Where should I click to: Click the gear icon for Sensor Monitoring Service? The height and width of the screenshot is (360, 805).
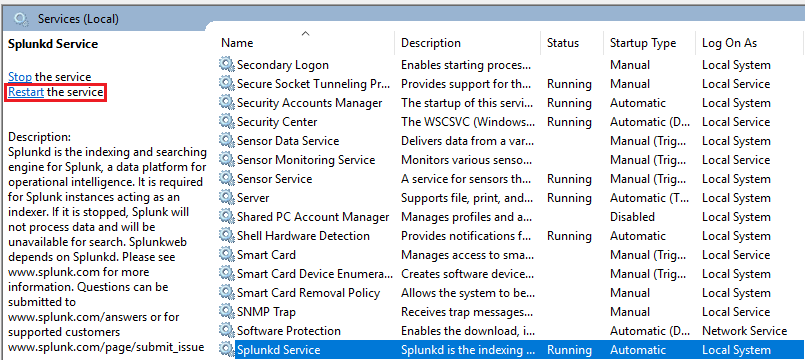(226, 159)
